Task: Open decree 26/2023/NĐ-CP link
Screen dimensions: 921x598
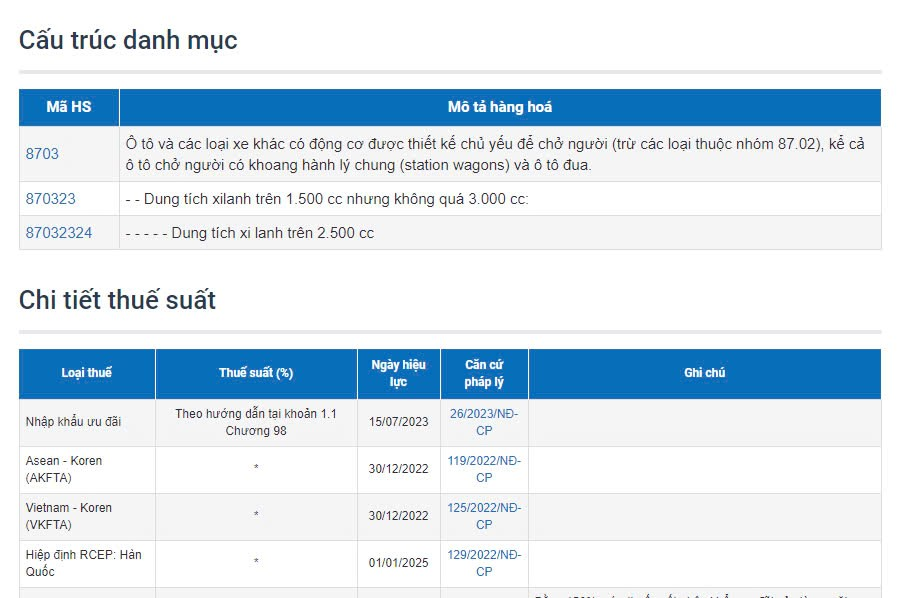Action: click(484, 422)
